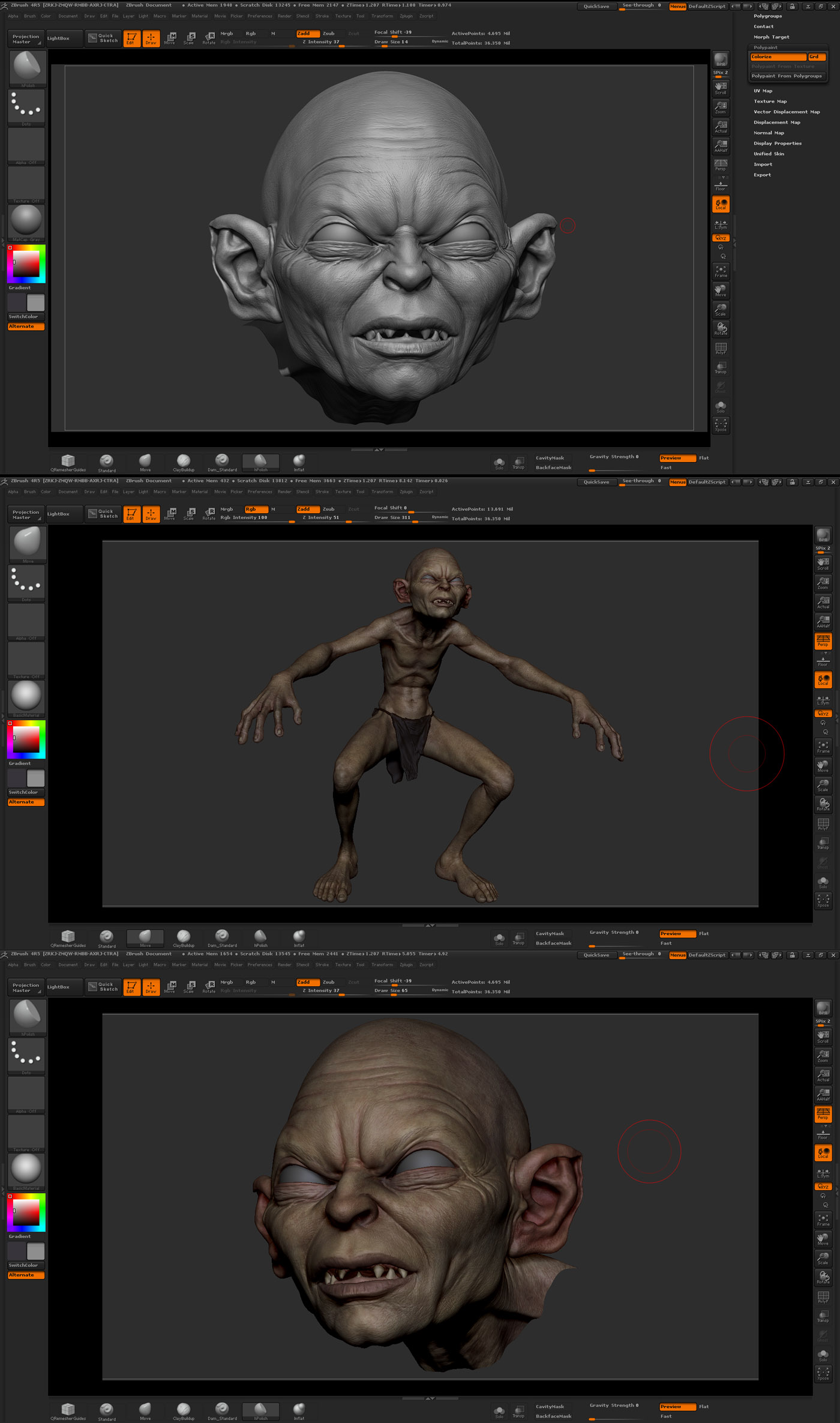Click the Xpose icon in the gray-head window
Image resolution: width=840 pixels, height=1423 pixels.
coord(721,425)
